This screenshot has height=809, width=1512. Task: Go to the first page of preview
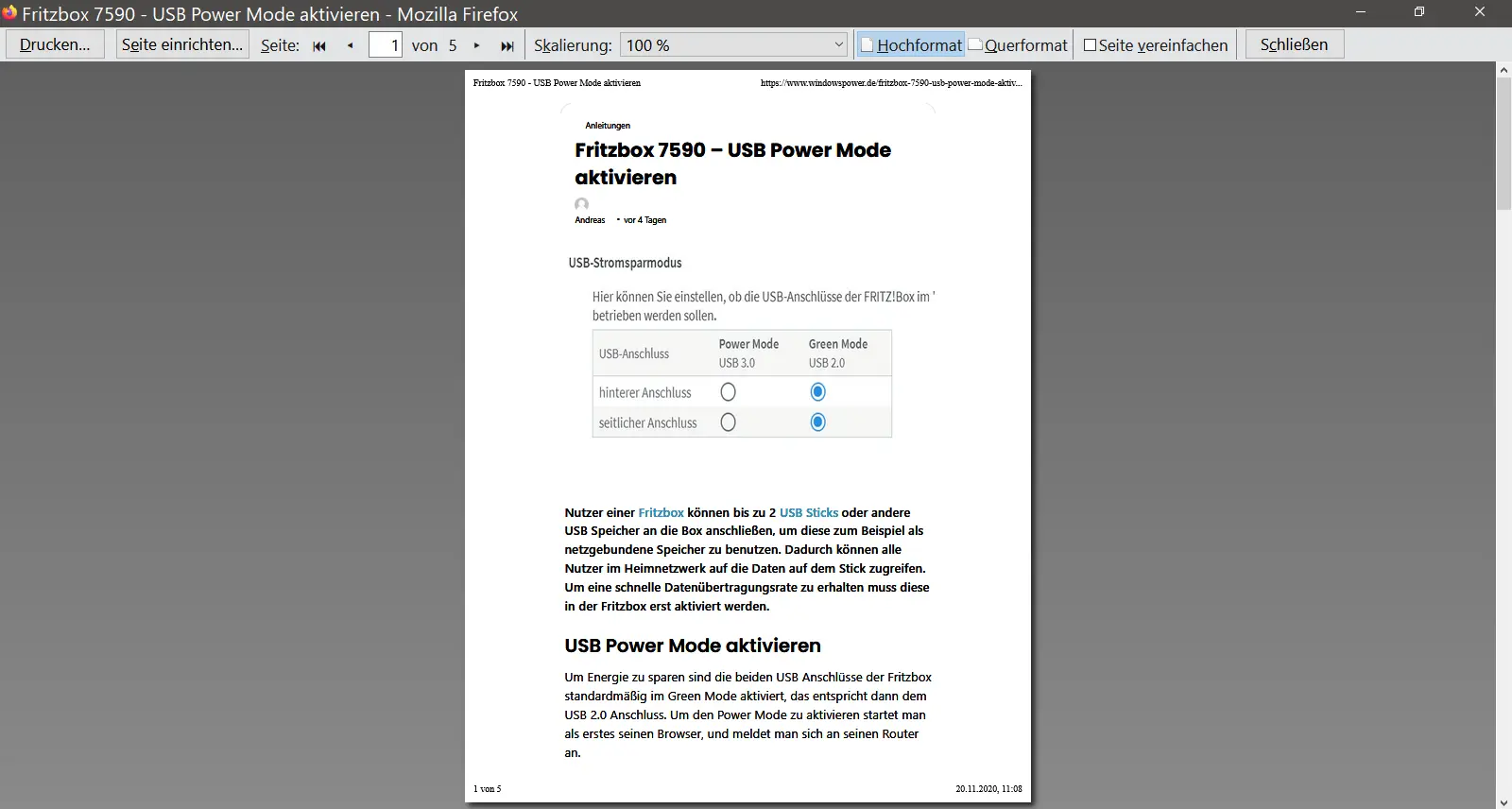point(319,45)
